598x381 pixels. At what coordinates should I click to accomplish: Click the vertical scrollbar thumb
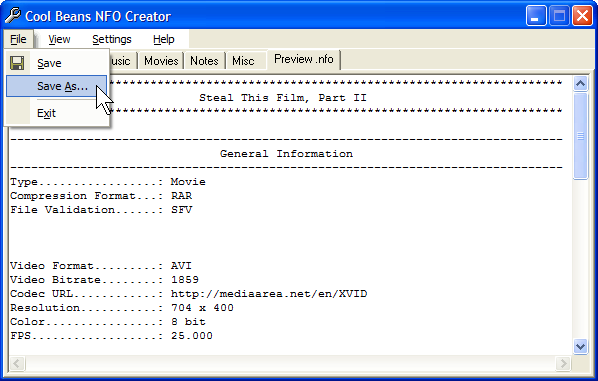(580, 136)
